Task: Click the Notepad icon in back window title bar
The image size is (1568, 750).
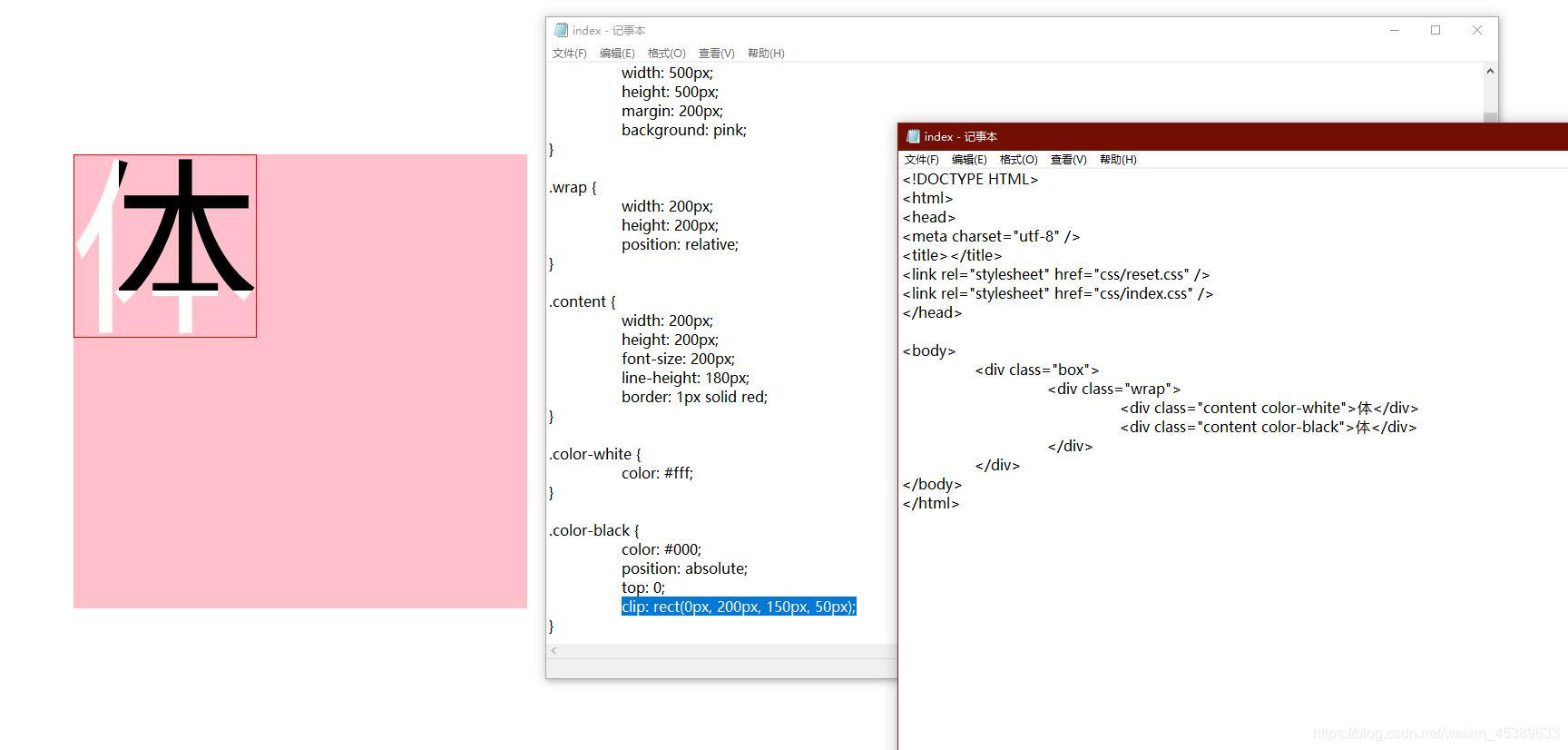Action: coord(561,30)
